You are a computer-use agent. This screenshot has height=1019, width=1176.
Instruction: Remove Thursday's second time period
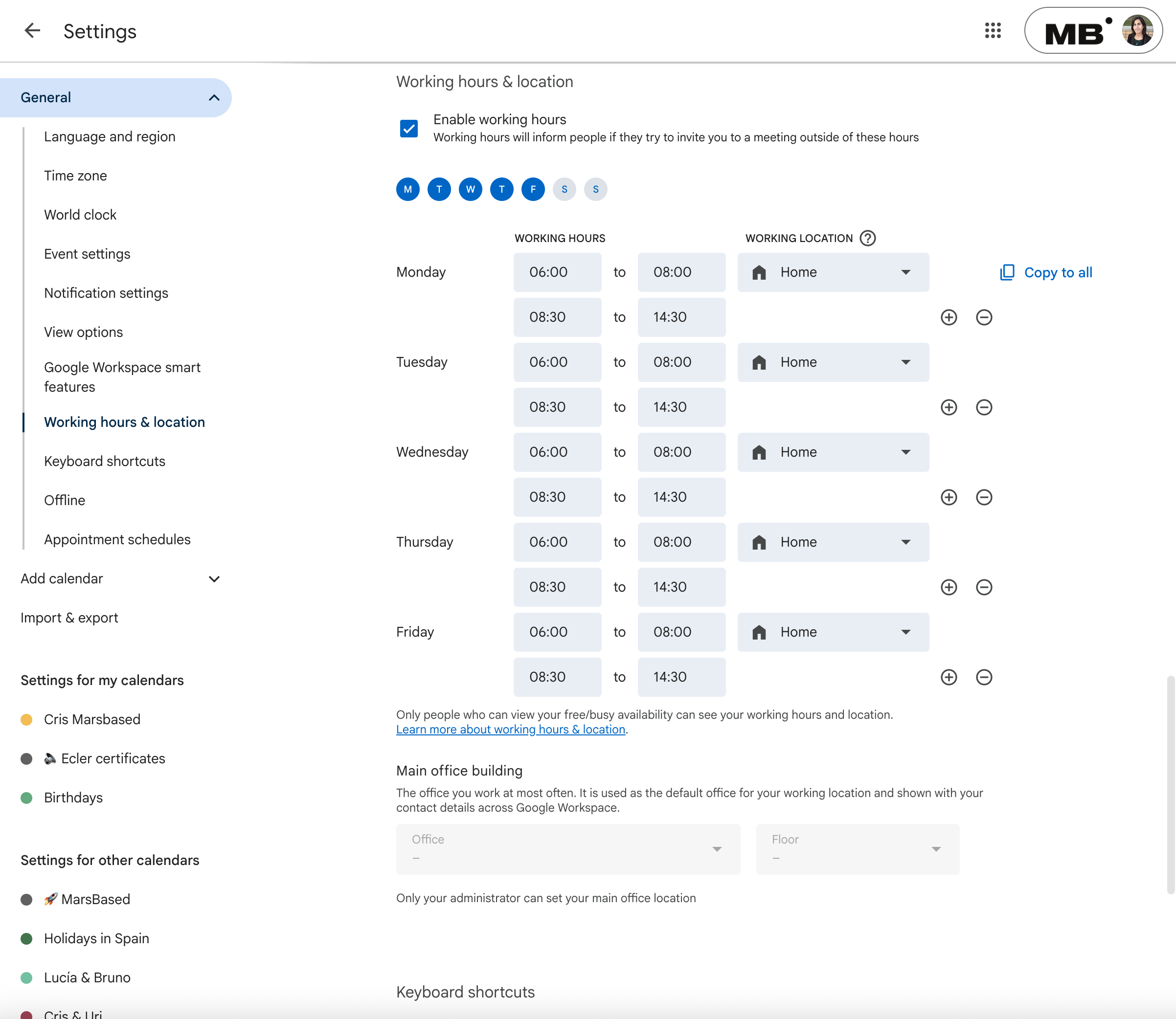click(x=984, y=587)
